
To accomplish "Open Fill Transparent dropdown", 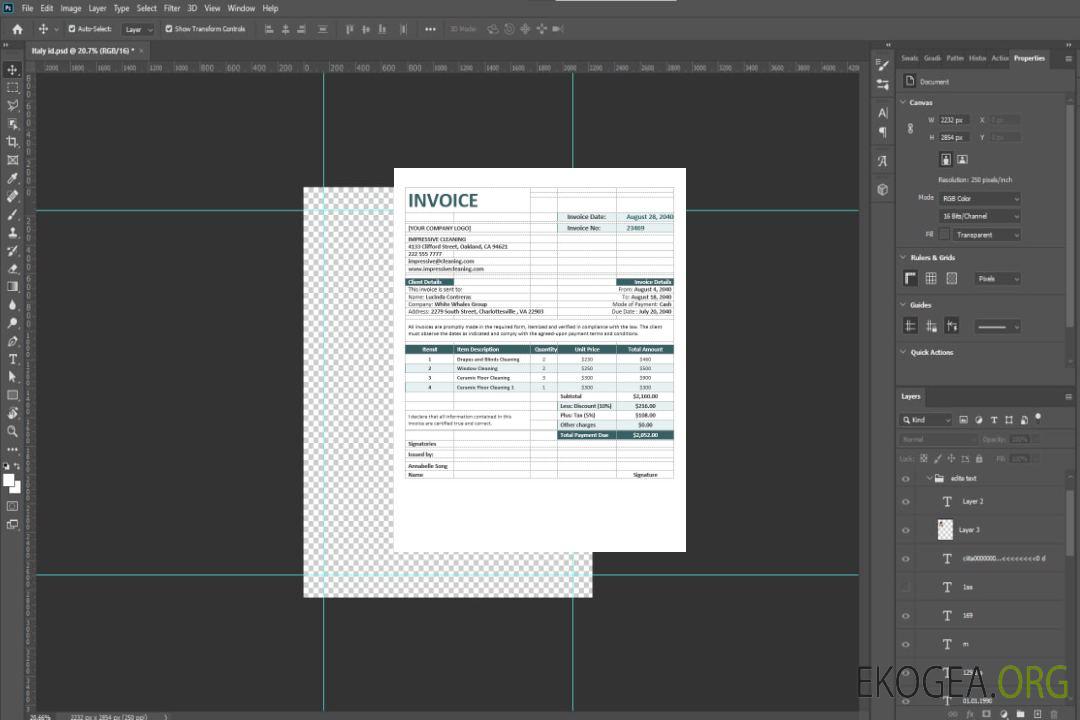I will coord(987,235).
